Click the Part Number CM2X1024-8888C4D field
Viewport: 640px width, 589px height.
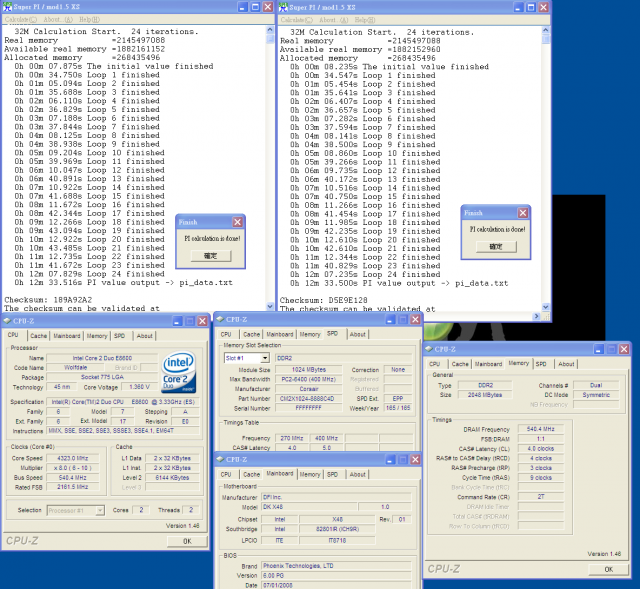(308, 398)
